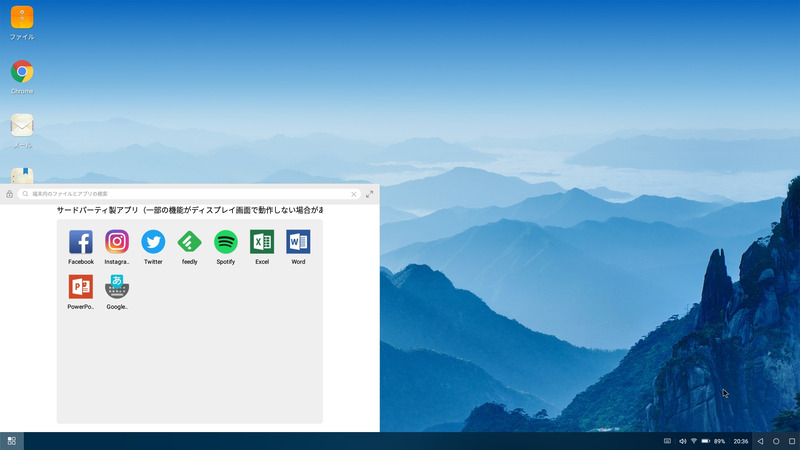This screenshot has height=450, width=800.
Task: Expand the app drawer to full screen
Action: [x=369, y=194]
